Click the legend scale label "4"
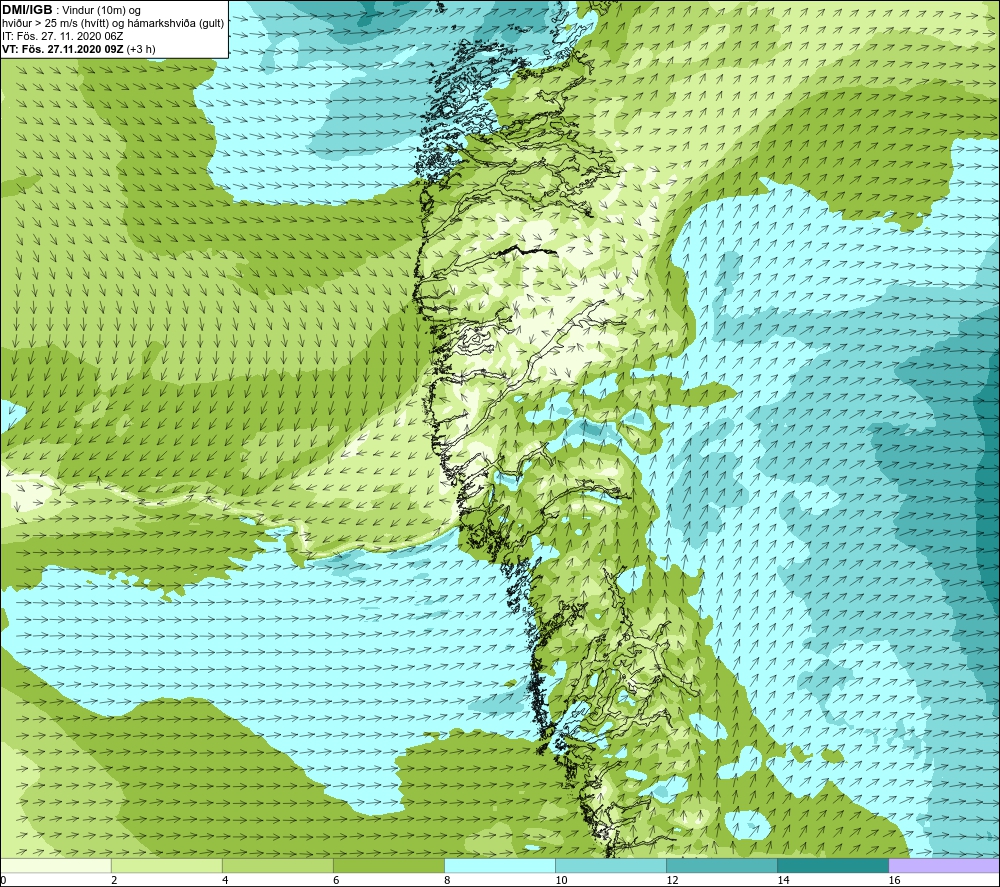The width and height of the screenshot is (1000, 887). click(225, 880)
